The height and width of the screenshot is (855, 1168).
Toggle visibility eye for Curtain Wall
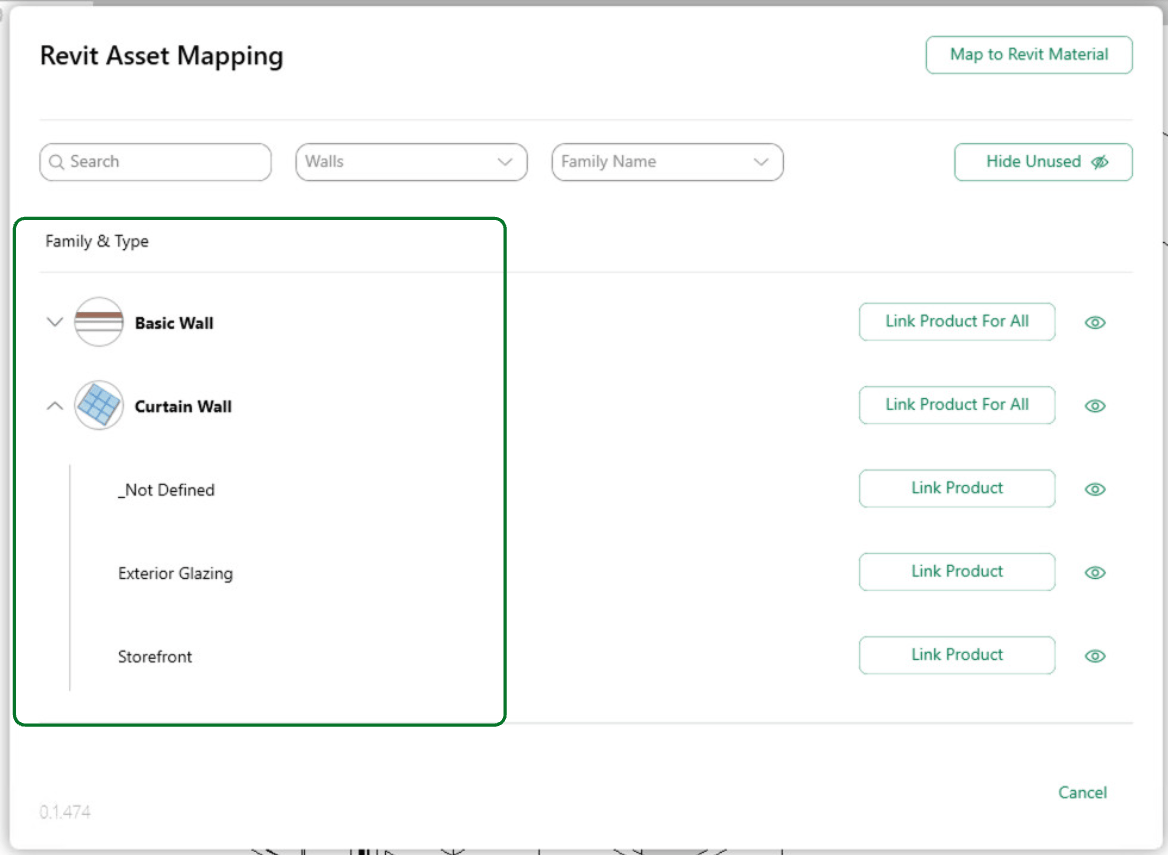1094,406
